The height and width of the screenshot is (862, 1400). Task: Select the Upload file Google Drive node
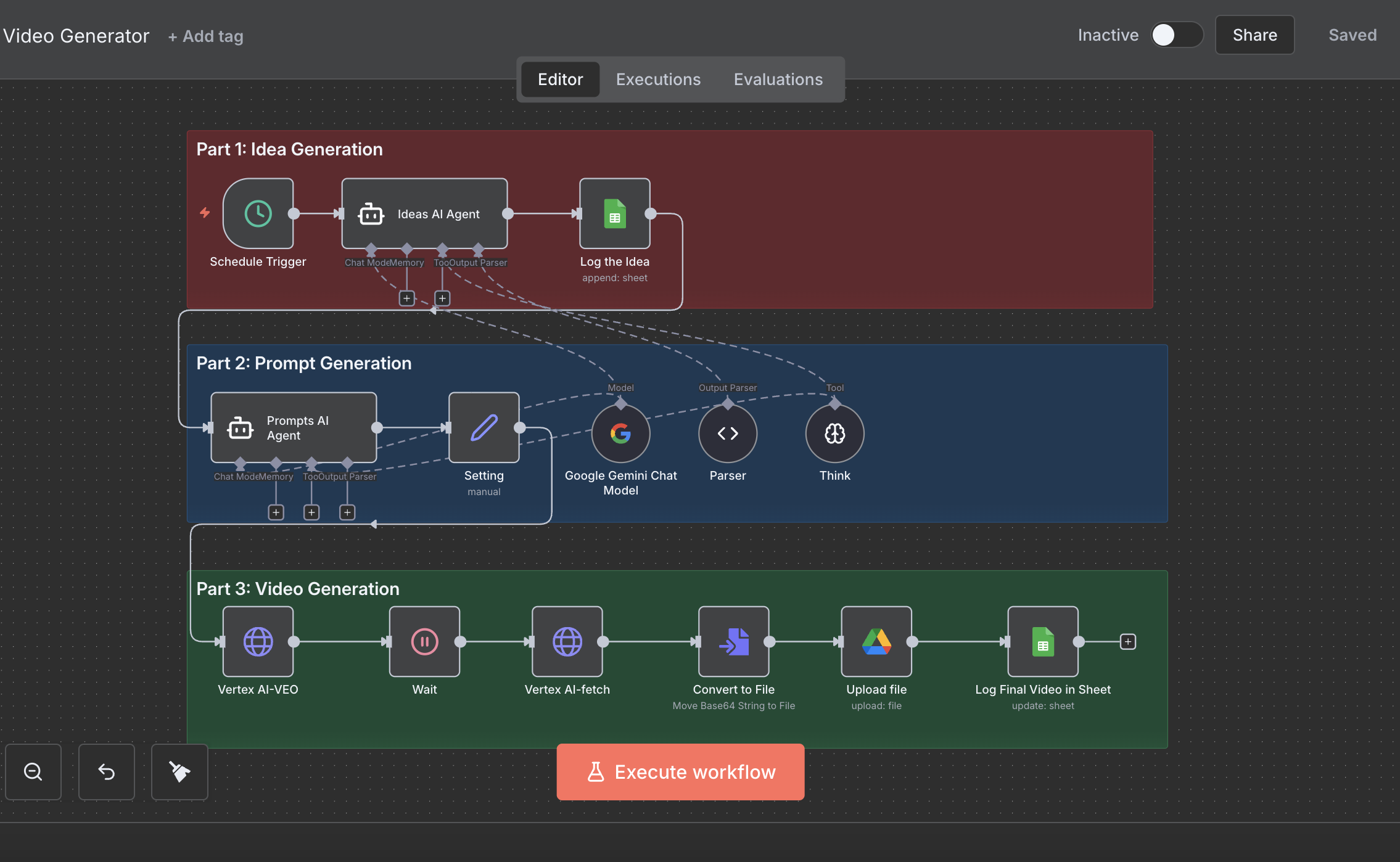click(876, 641)
